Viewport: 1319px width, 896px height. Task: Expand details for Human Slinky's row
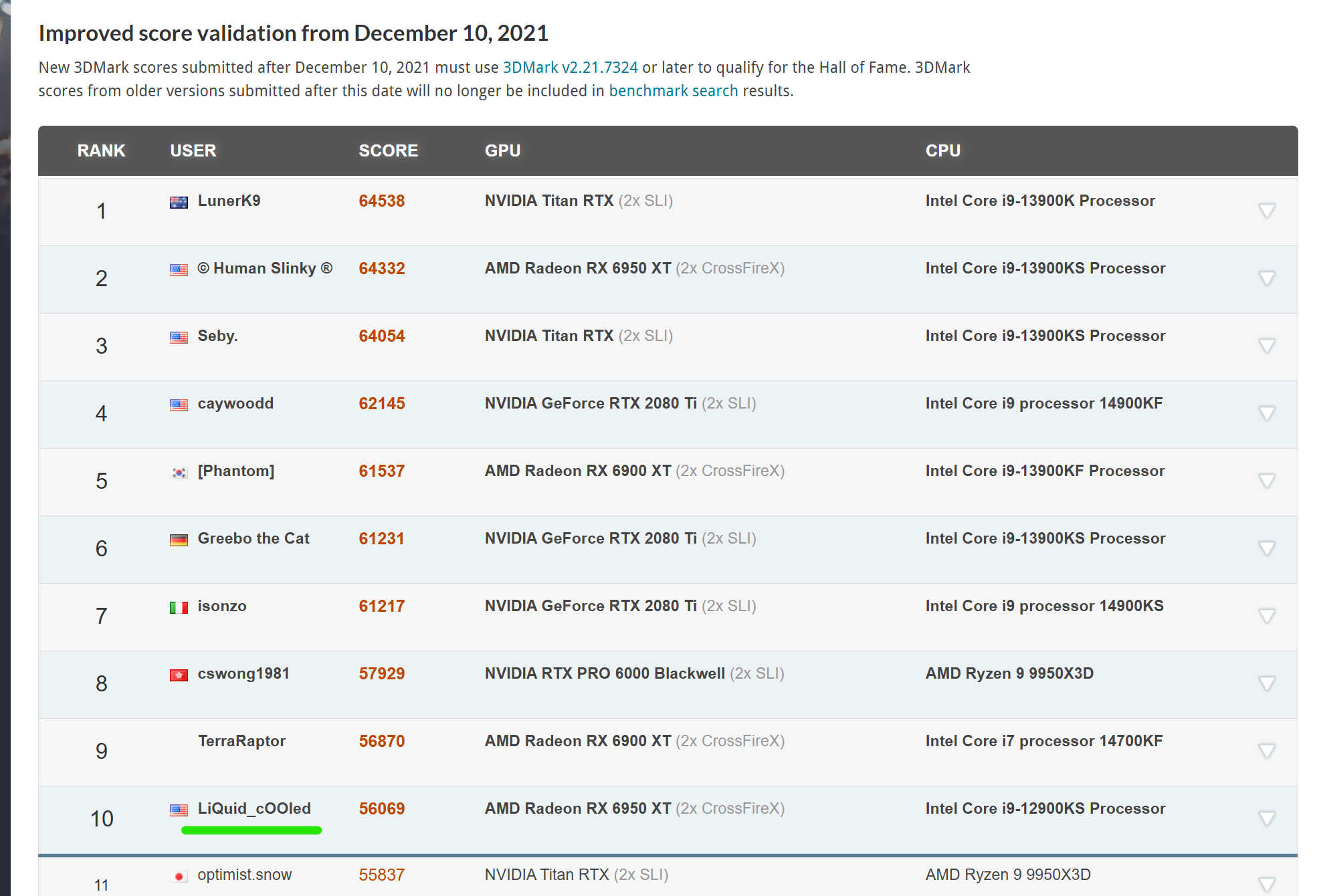pyautogui.click(x=1266, y=278)
